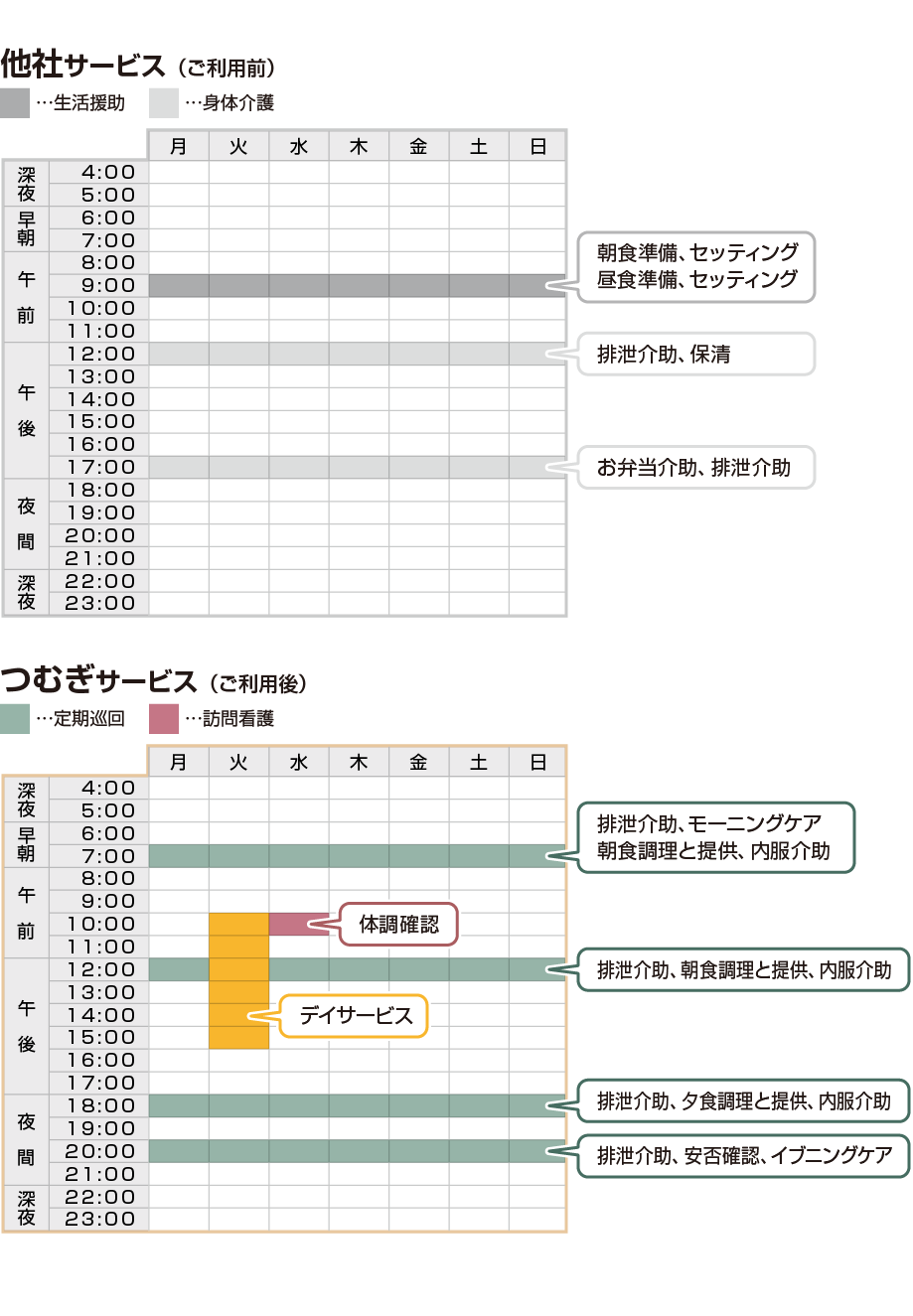Viewport: 913px width, 1316px height.
Task: Open the 排泄介助、安否確認、イブニングケア callout
Action: (x=743, y=1156)
